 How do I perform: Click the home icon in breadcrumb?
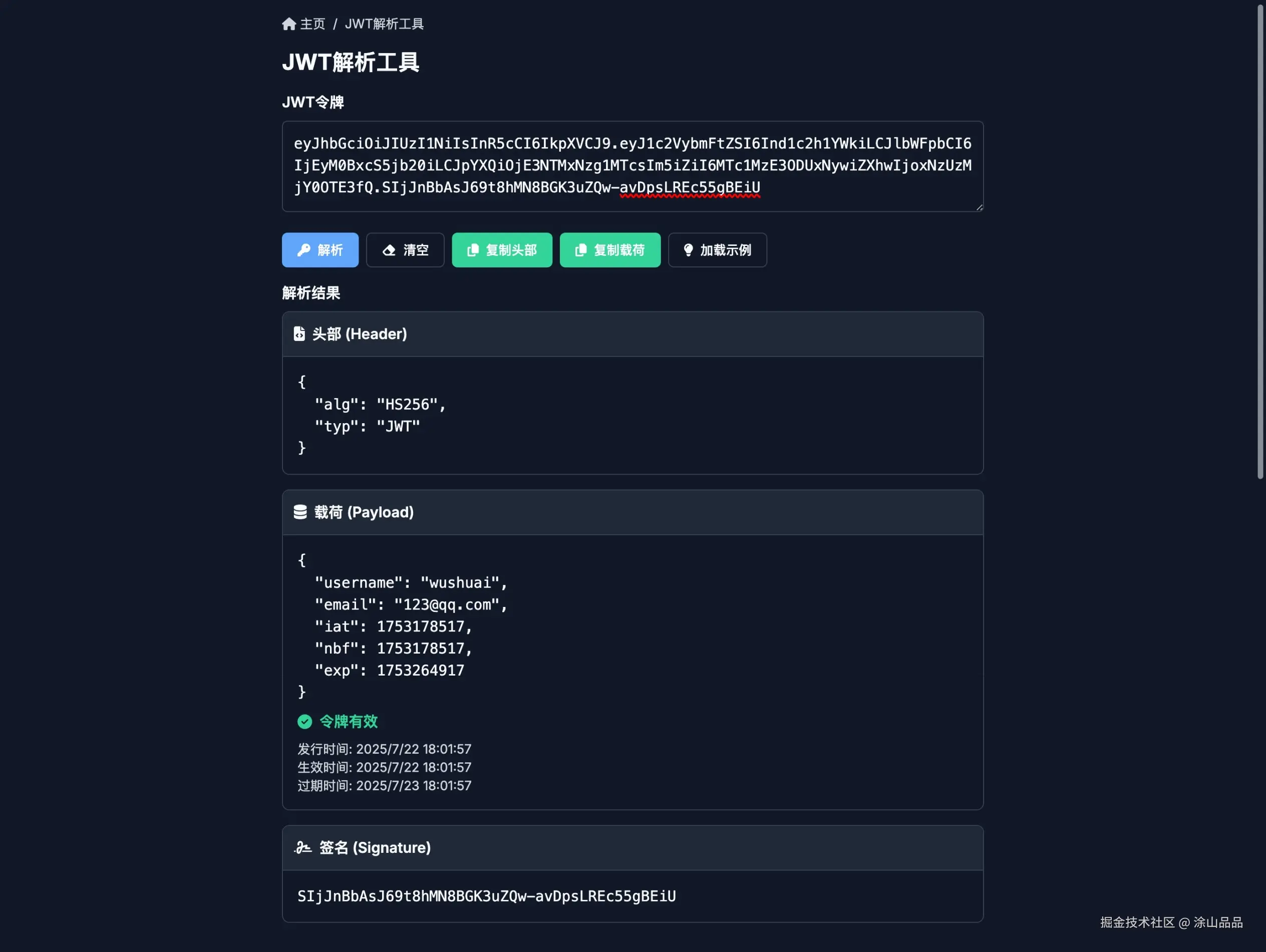[x=289, y=24]
